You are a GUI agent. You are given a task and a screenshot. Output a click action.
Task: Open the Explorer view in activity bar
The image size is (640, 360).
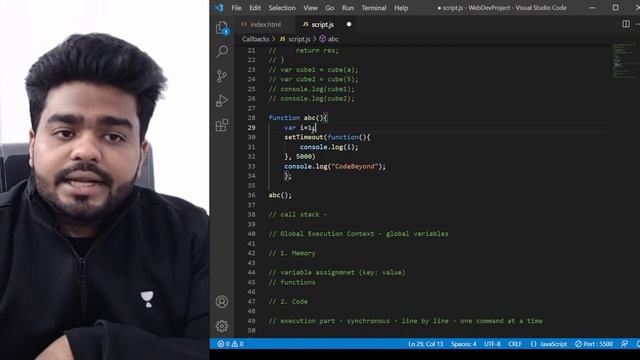point(222,28)
